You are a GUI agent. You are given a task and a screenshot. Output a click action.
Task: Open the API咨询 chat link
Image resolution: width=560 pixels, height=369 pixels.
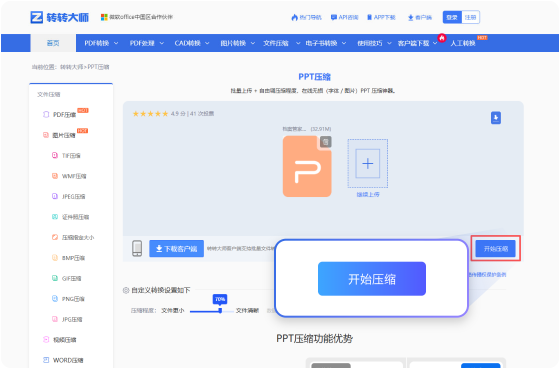pyautogui.click(x=345, y=17)
